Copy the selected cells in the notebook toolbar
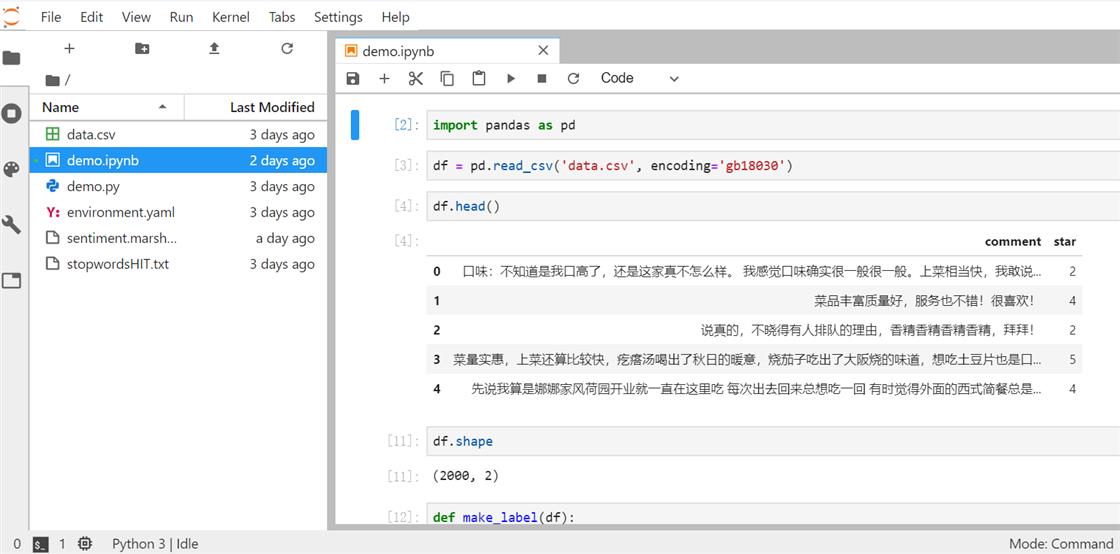Screen dimensions: 1120x554 click(447, 78)
